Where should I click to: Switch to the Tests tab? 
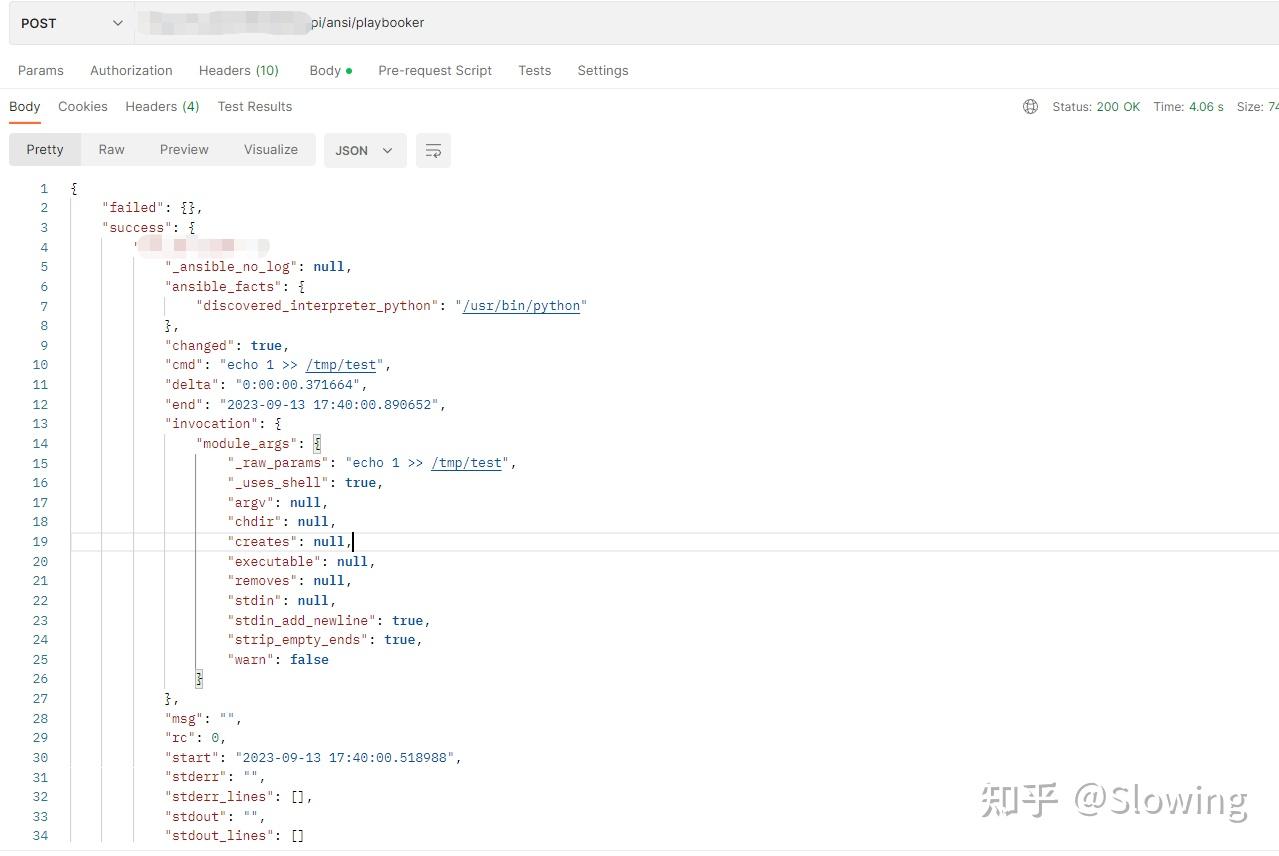[x=534, y=70]
